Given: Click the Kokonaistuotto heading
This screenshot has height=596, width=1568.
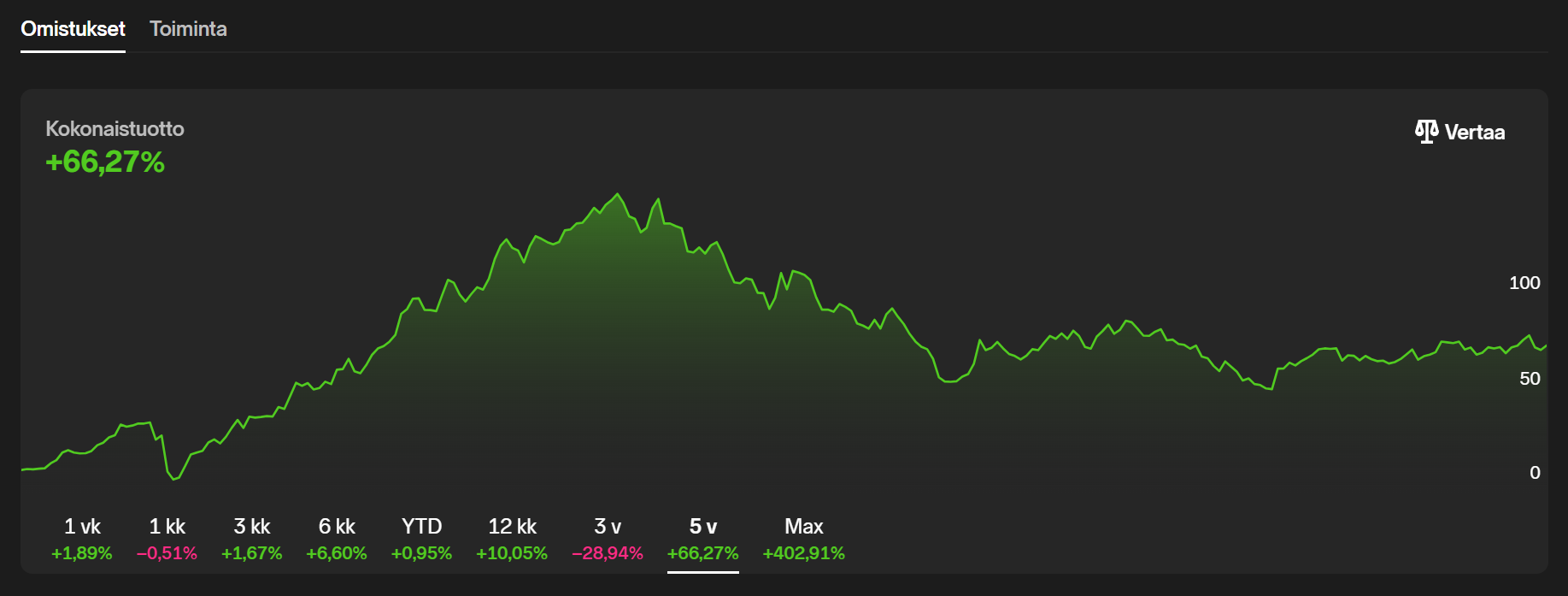Looking at the screenshot, I should [x=115, y=128].
